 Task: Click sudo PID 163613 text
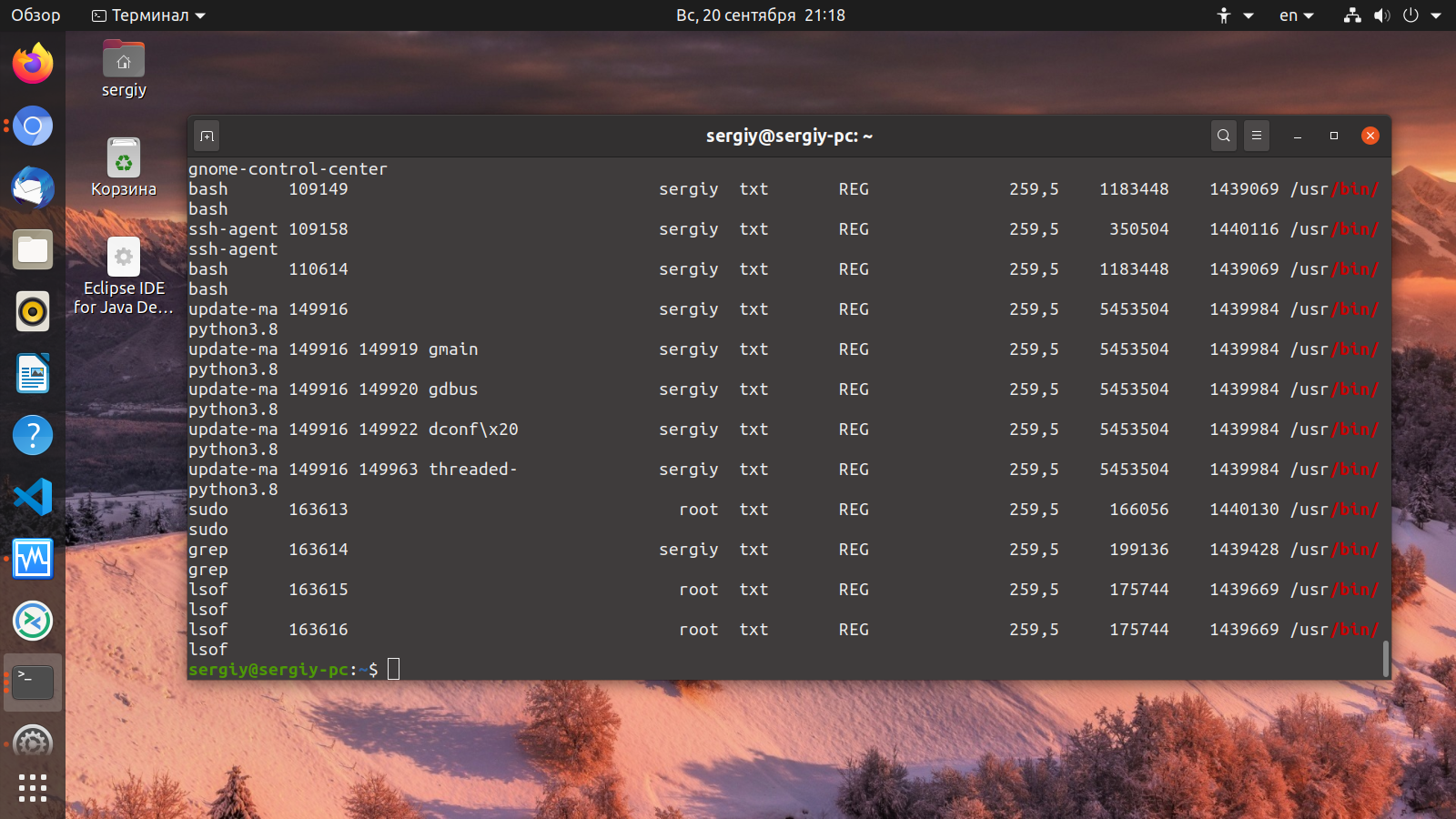(318, 510)
